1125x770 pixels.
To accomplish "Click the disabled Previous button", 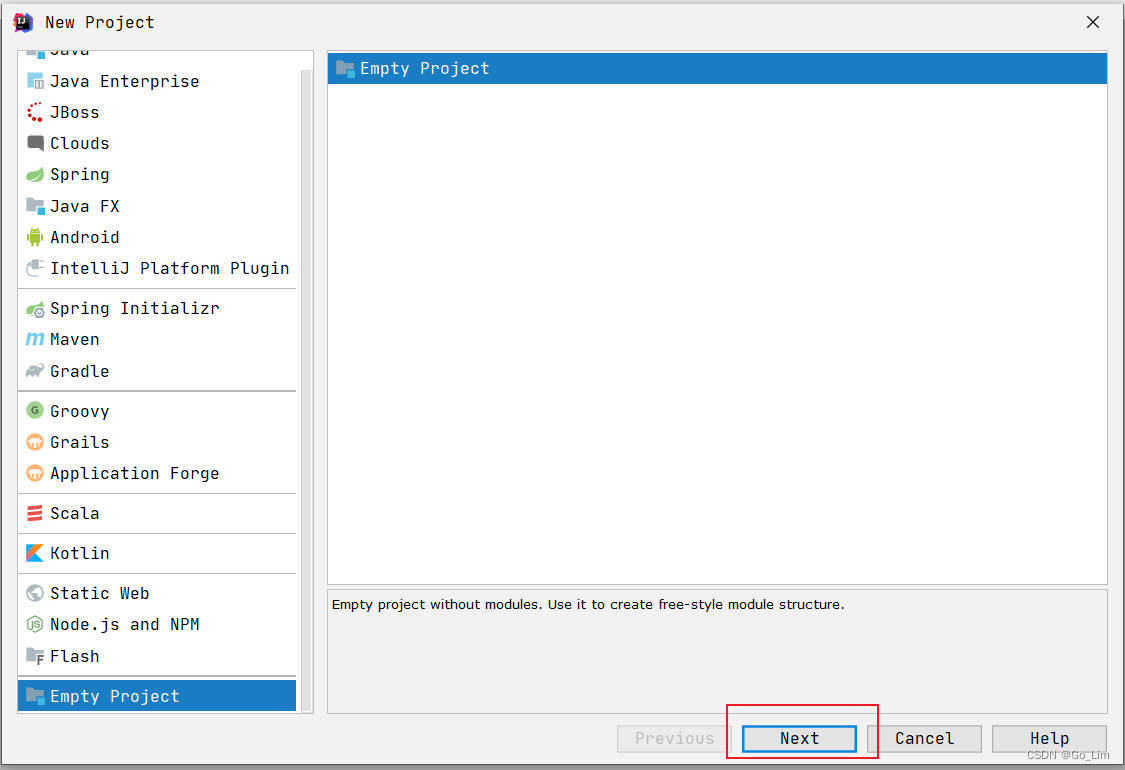I will click(x=674, y=738).
